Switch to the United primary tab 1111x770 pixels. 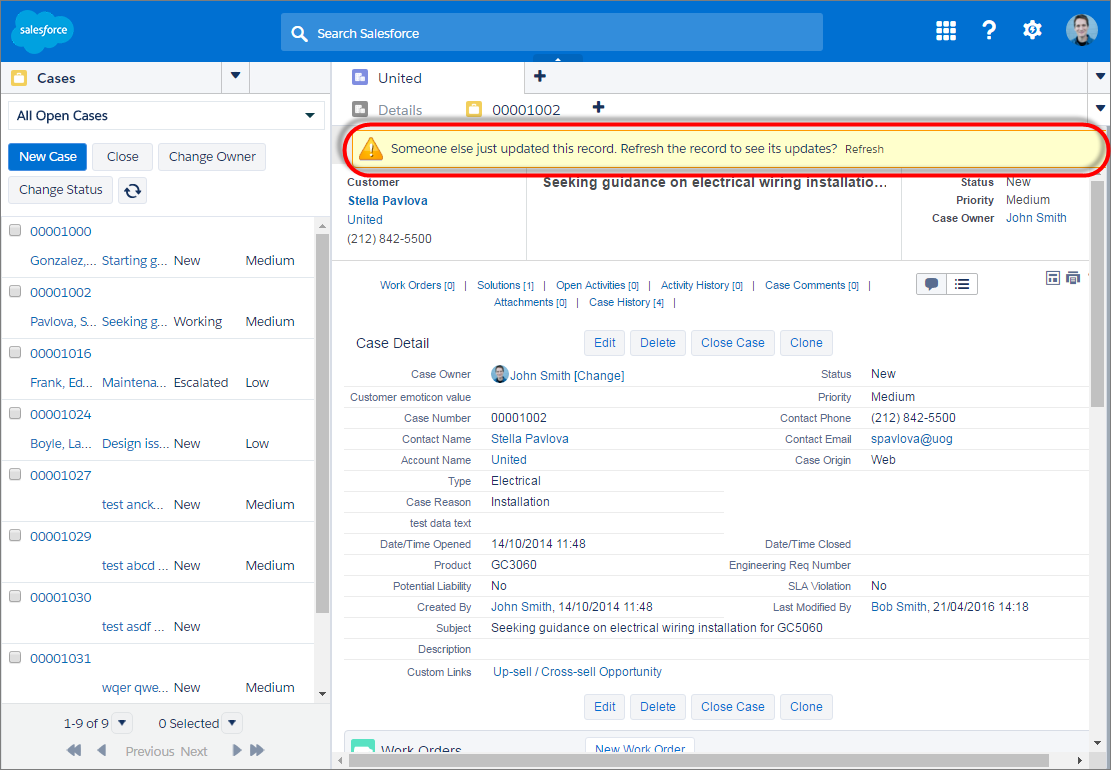click(x=428, y=78)
